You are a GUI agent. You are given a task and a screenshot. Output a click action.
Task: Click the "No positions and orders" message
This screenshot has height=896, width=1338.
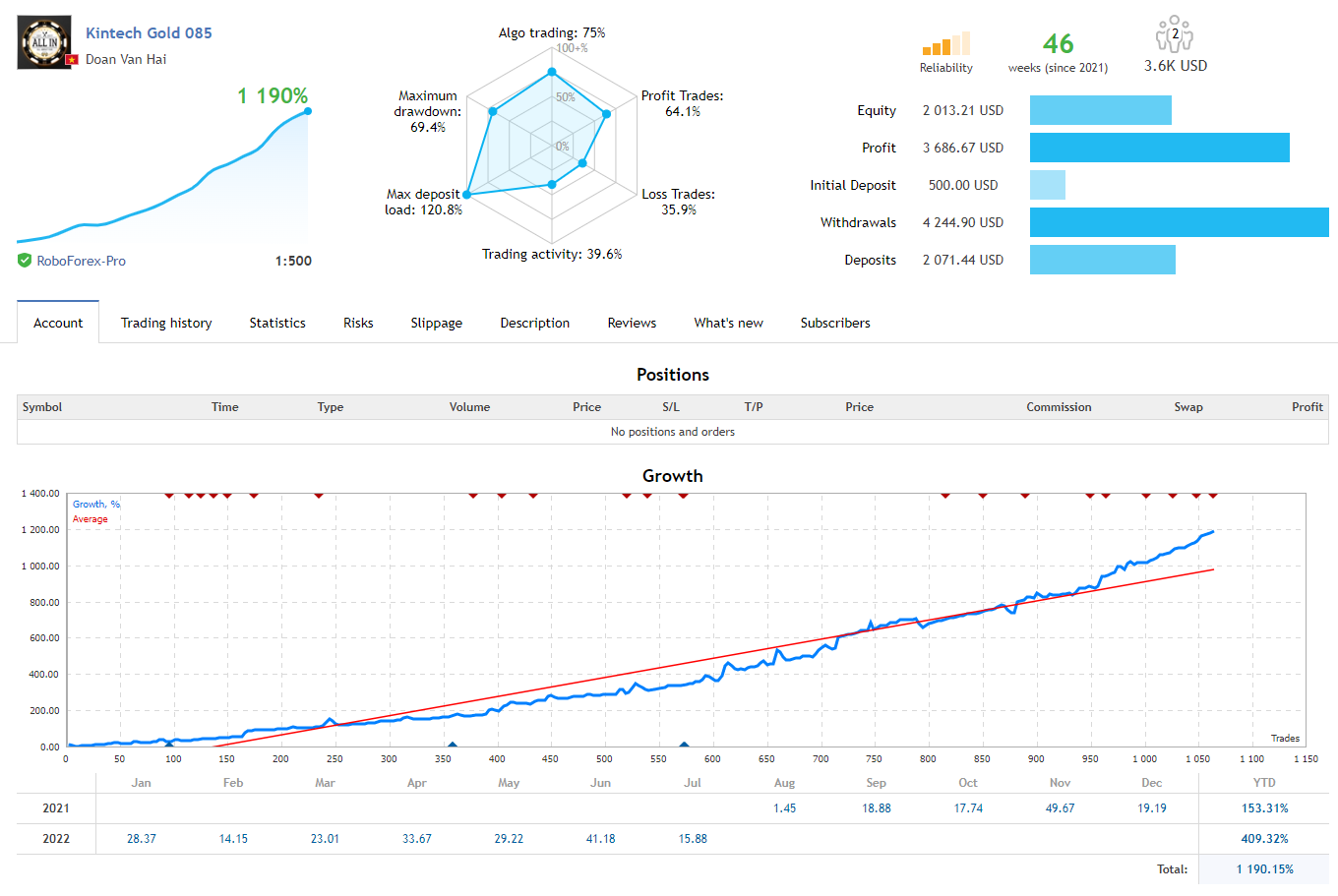pos(673,432)
